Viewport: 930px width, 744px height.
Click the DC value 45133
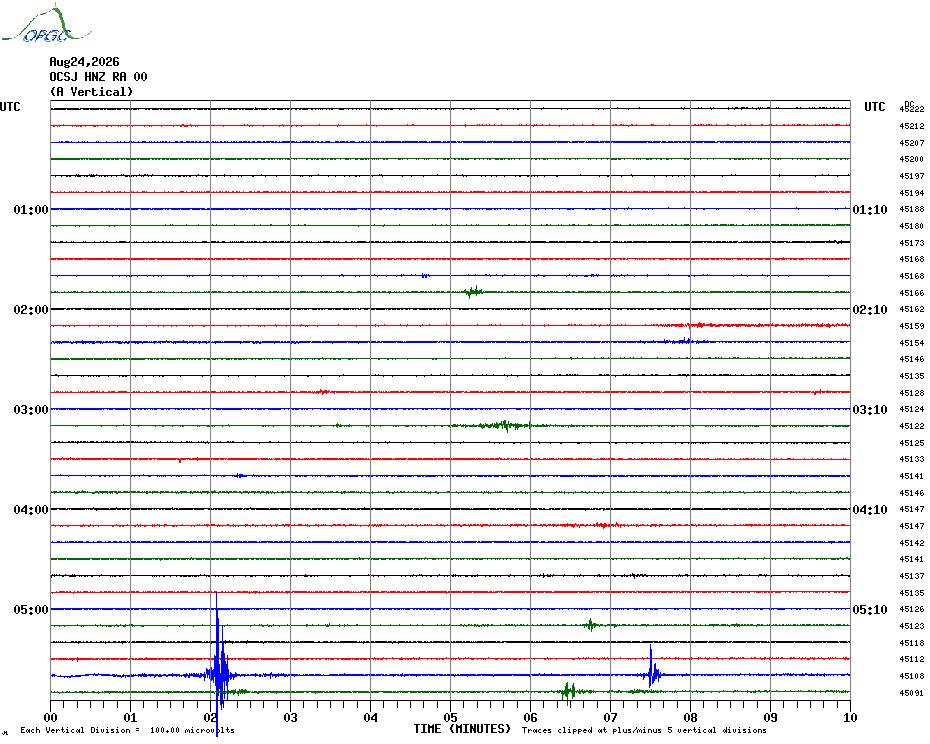click(x=912, y=459)
